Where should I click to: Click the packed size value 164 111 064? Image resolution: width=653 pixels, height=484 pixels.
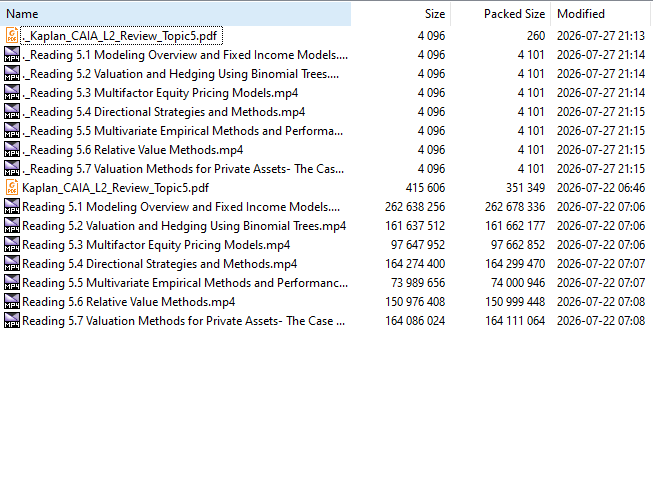(515, 321)
